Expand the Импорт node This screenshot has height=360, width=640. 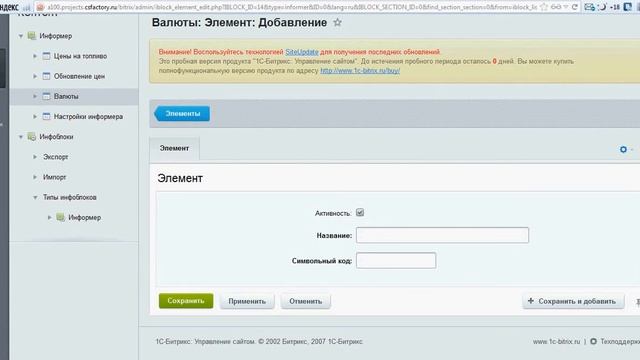(x=35, y=177)
